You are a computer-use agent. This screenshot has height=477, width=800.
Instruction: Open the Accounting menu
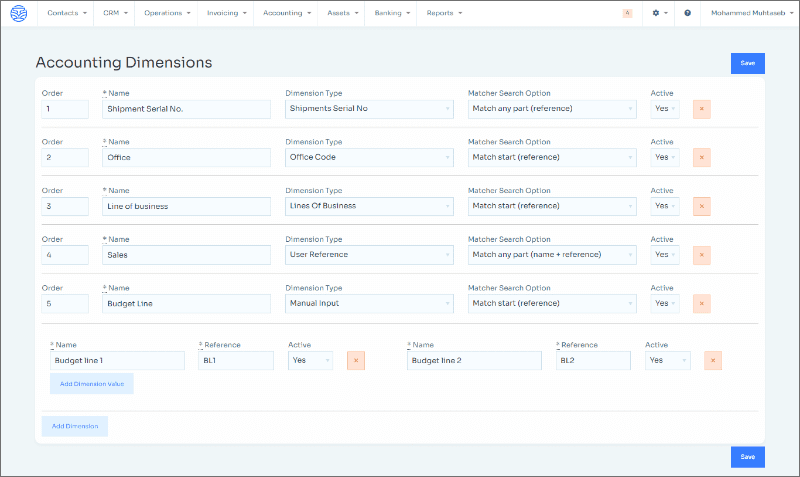click(x=289, y=13)
